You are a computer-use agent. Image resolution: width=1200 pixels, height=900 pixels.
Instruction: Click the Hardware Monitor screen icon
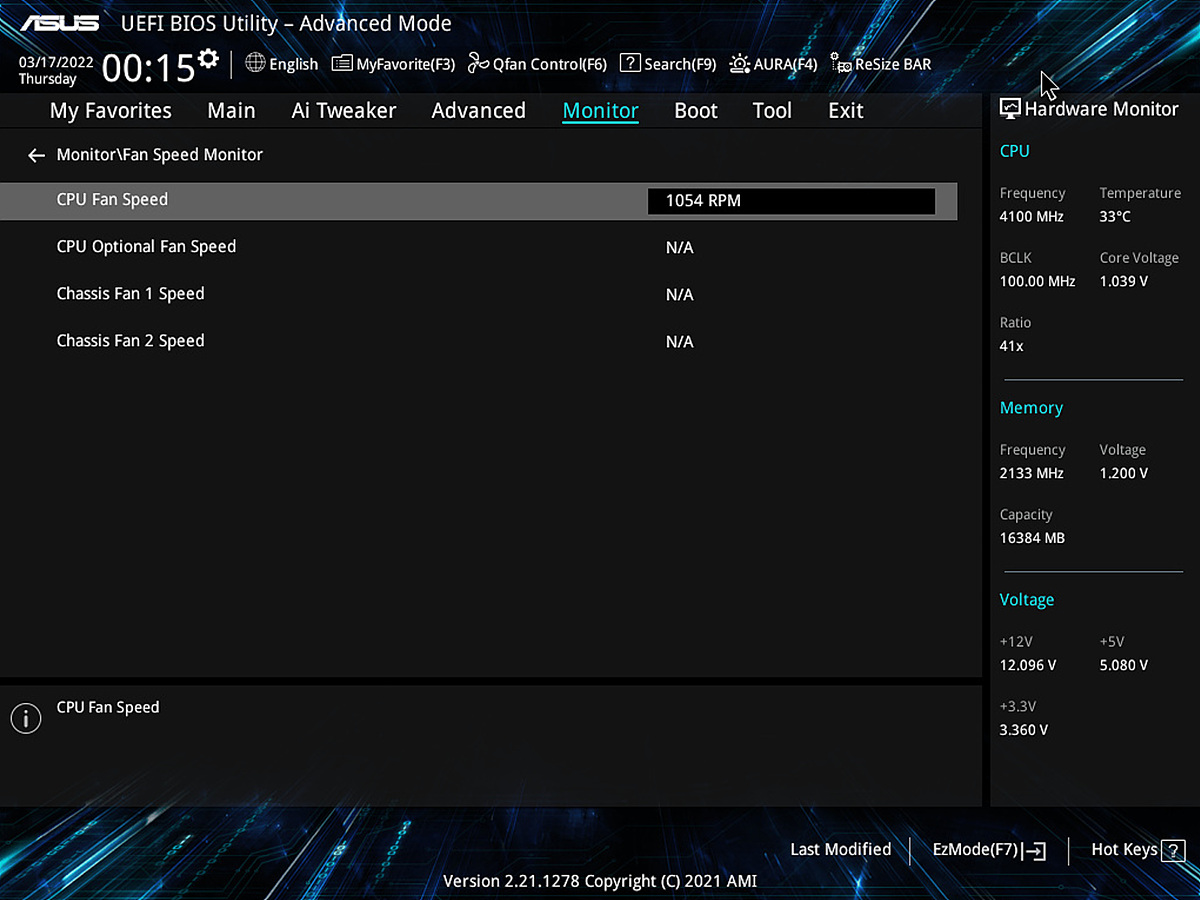[x=1010, y=109]
